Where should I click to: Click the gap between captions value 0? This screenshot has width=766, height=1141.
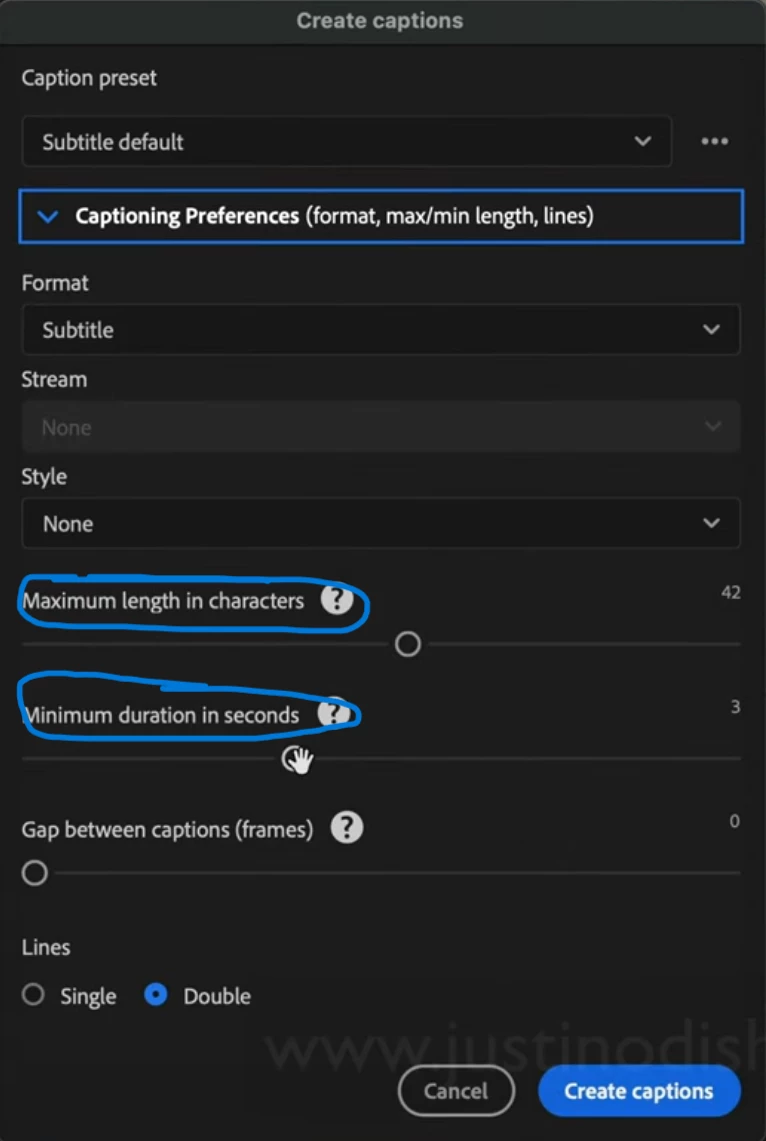734,821
